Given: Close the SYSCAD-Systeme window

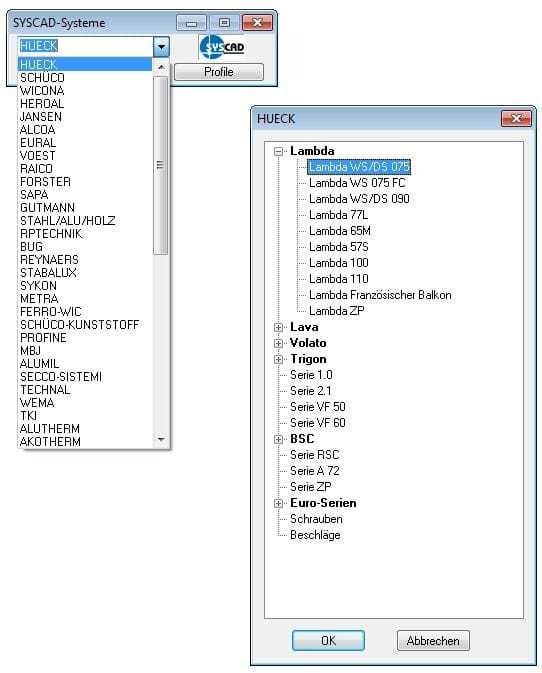Looking at the screenshot, I should [x=257, y=23].
